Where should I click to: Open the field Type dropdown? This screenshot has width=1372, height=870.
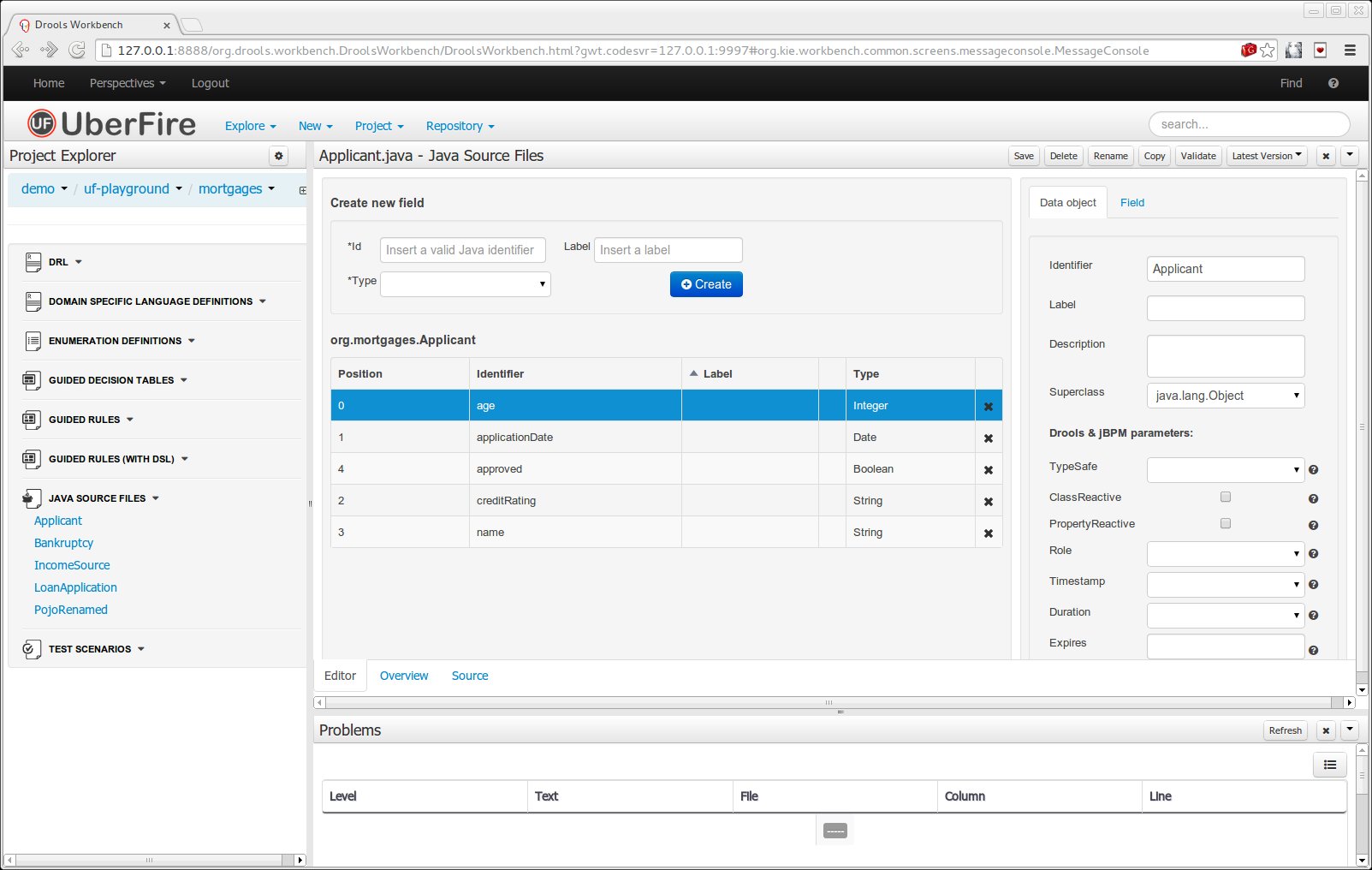pos(465,284)
